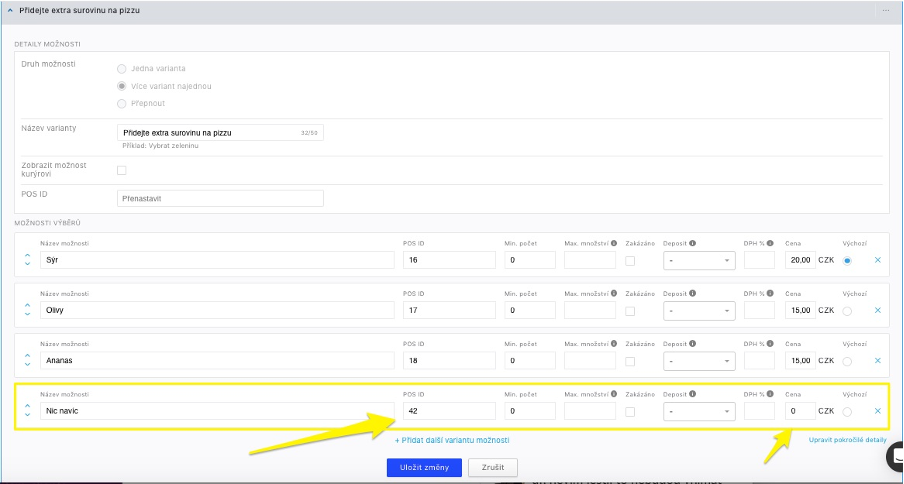Toggle Zobrazit možnost kurýrovi checkbox
The height and width of the screenshot is (484, 904).
click(x=122, y=170)
